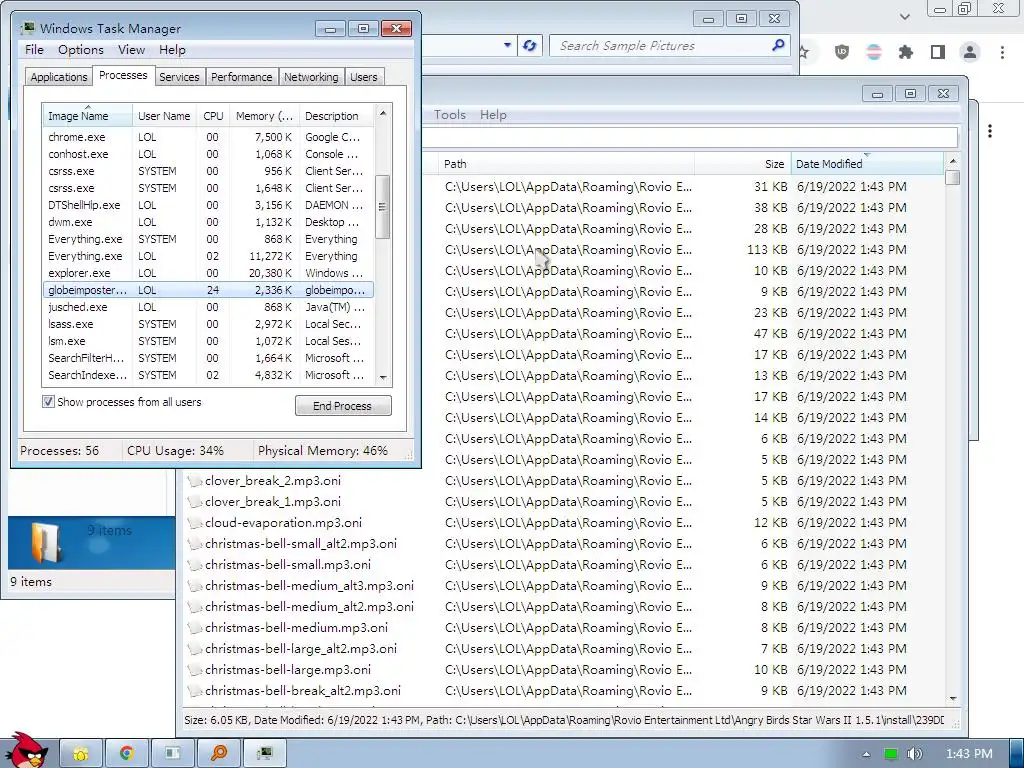The image size is (1024, 768).
Task: Click the Everything search input field
Action: pyautogui.click(x=689, y=137)
